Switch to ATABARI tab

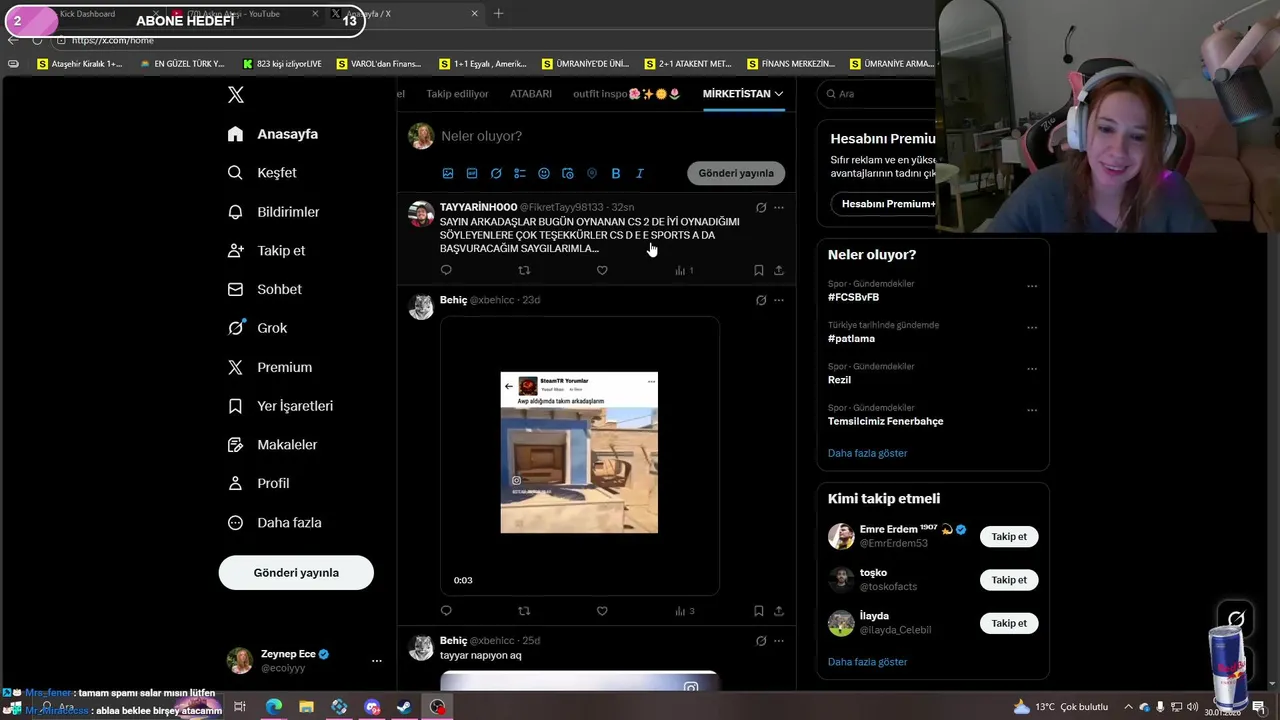click(531, 94)
